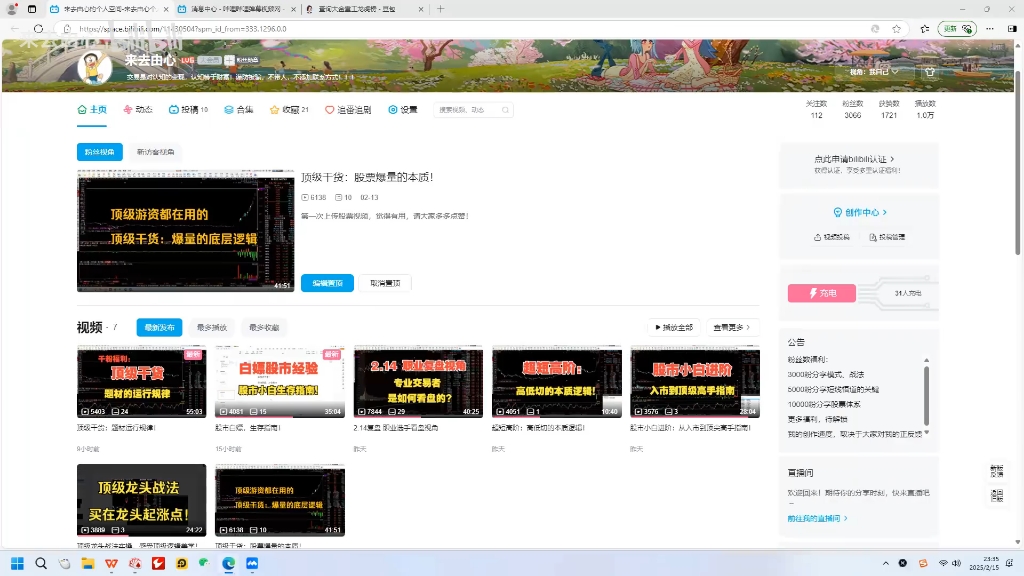Show hidden system tray icons
The height and width of the screenshot is (576, 1024).
886,563
